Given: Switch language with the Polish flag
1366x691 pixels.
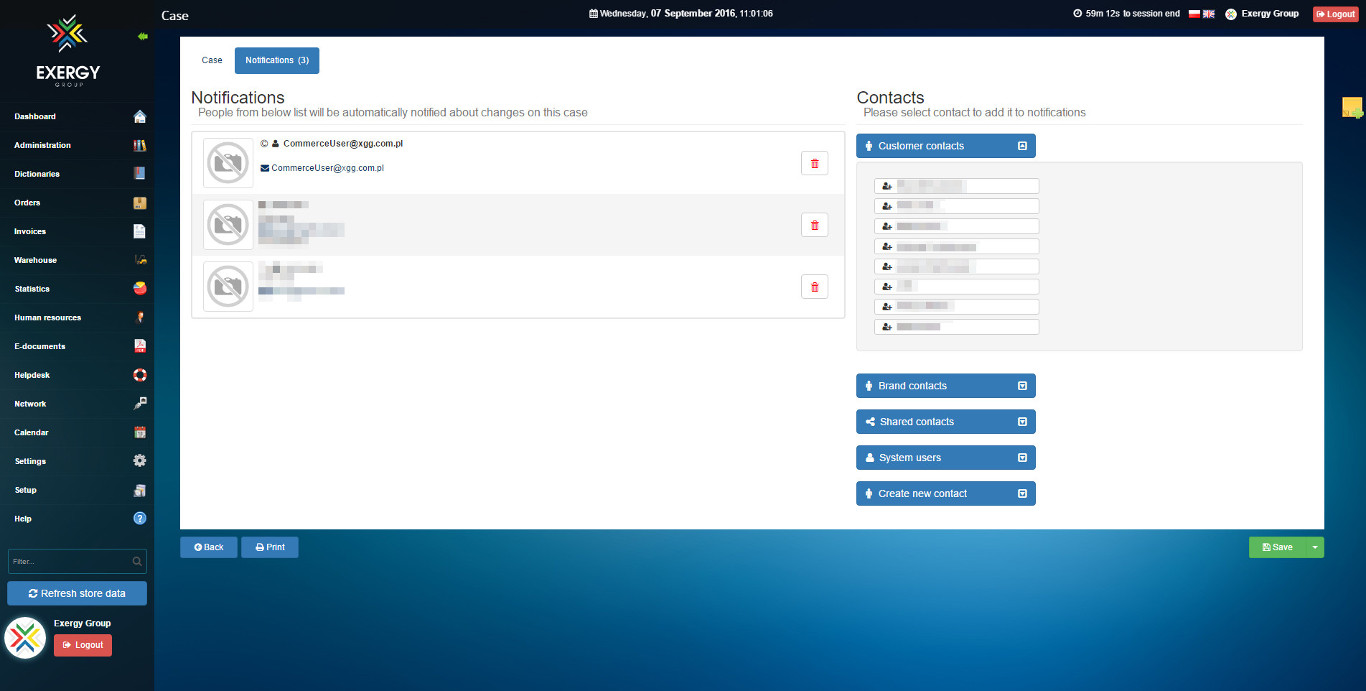Looking at the screenshot, I should coord(1194,14).
